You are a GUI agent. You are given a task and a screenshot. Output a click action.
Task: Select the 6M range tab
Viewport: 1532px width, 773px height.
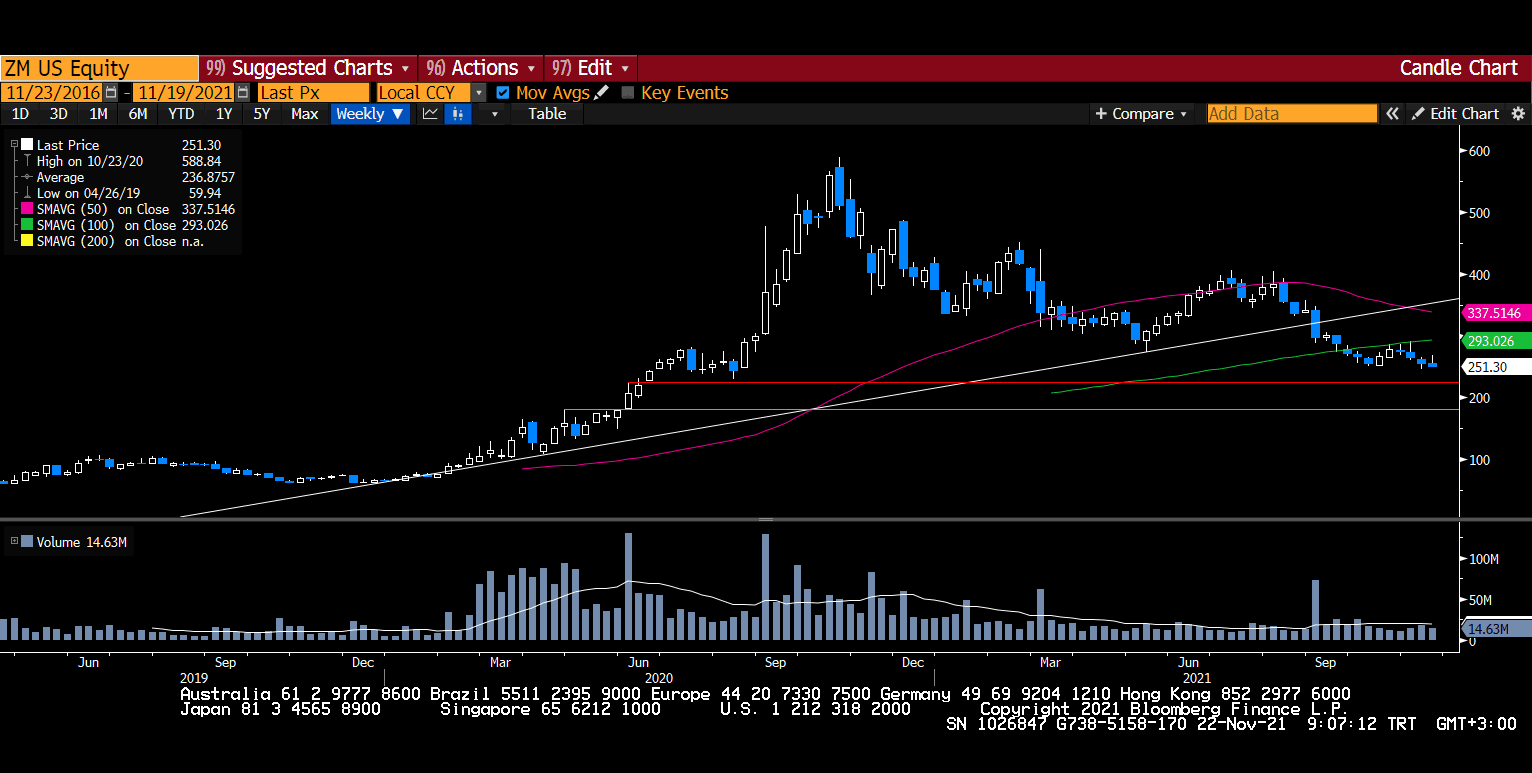point(138,113)
